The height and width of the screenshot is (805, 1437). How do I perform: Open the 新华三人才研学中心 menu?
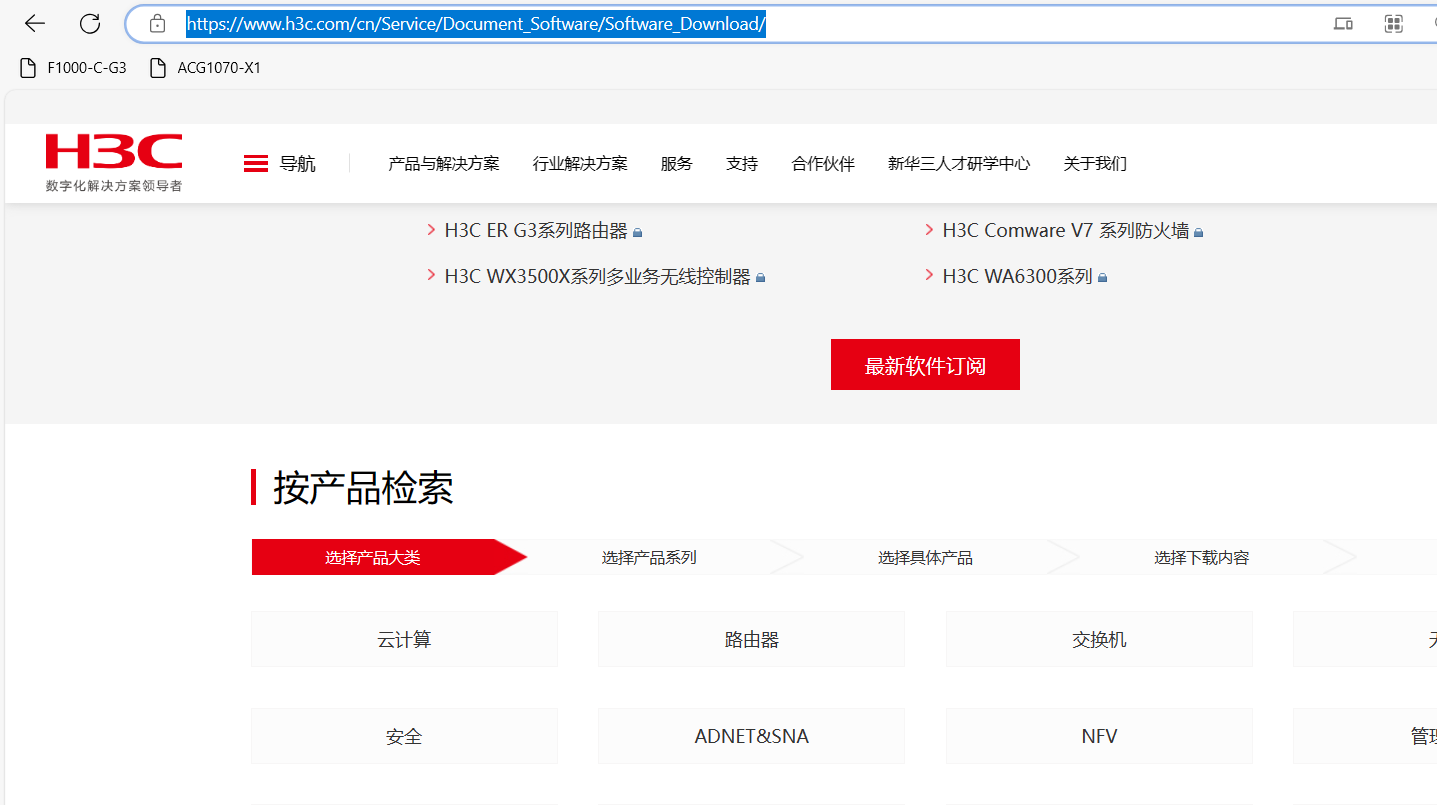959,163
